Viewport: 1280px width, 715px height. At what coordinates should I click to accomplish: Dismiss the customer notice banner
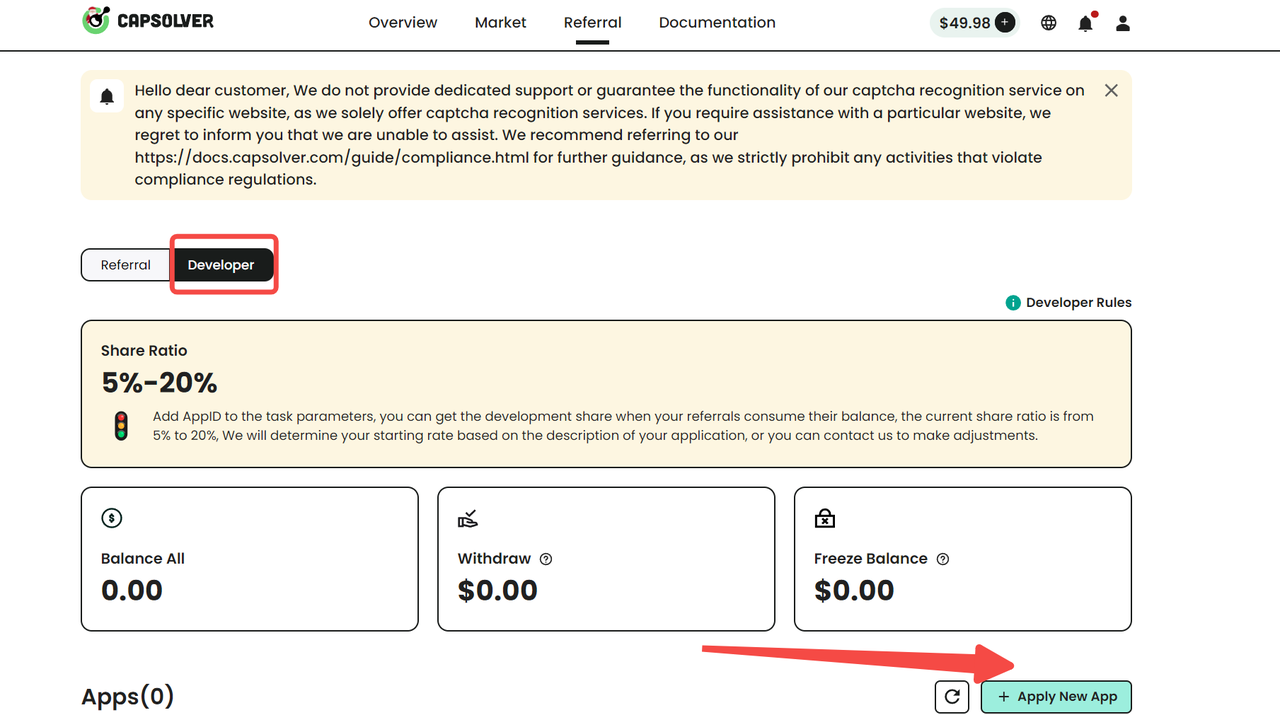(1111, 90)
